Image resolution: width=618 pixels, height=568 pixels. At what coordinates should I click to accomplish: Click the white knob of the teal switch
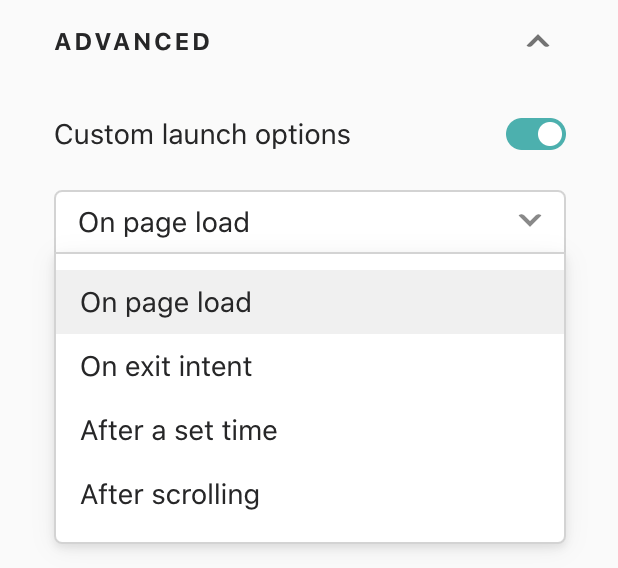(x=550, y=134)
